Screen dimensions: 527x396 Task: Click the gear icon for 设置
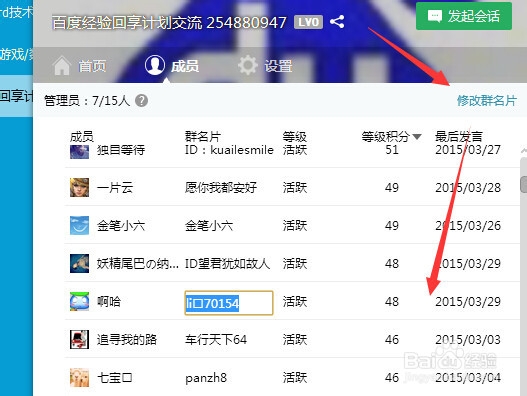(x=248, y=65)
